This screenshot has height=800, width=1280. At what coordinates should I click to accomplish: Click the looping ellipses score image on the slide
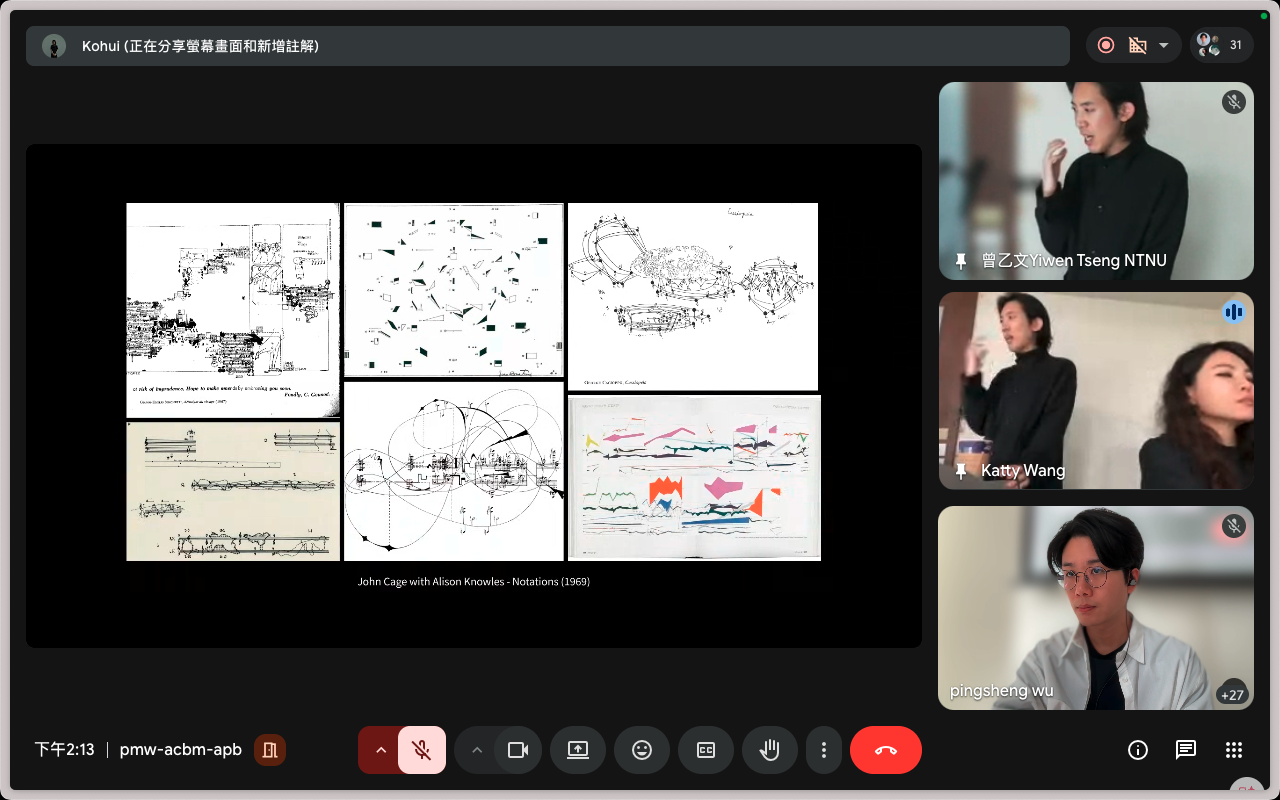[x=454, y=471]
